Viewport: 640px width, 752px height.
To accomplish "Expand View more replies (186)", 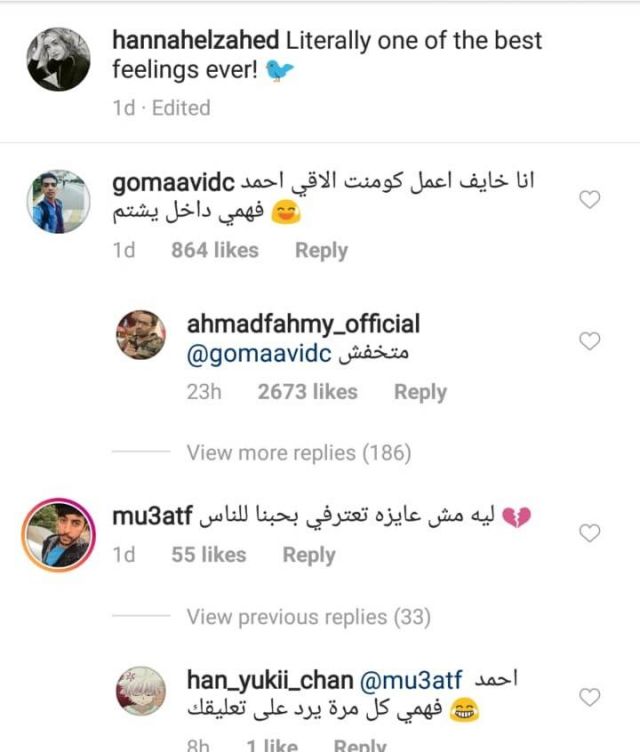I will pos(298,453).
